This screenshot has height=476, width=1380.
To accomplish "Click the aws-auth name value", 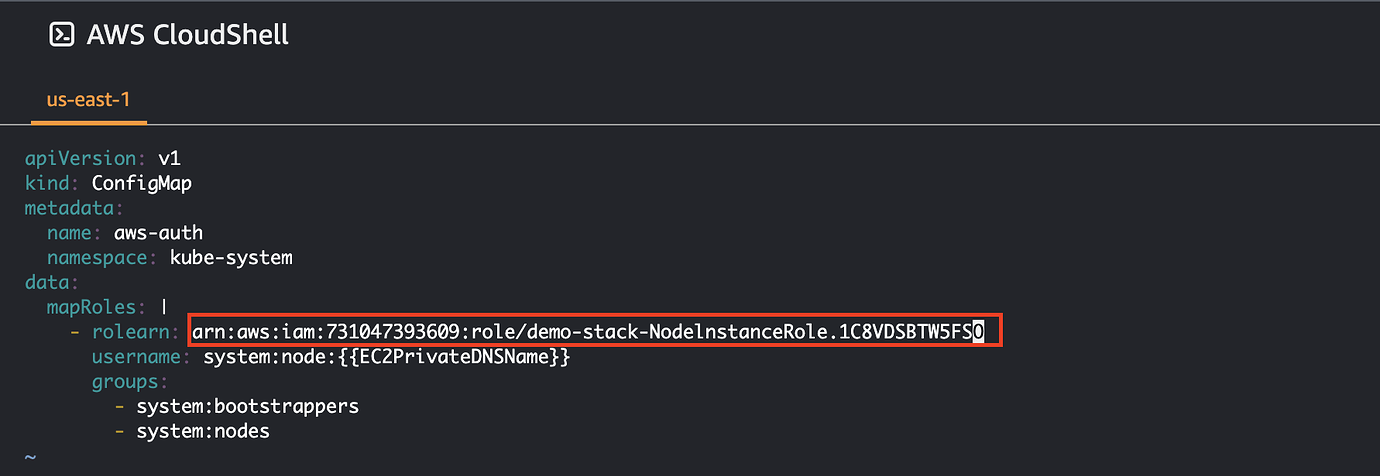I will coord(159,233).
